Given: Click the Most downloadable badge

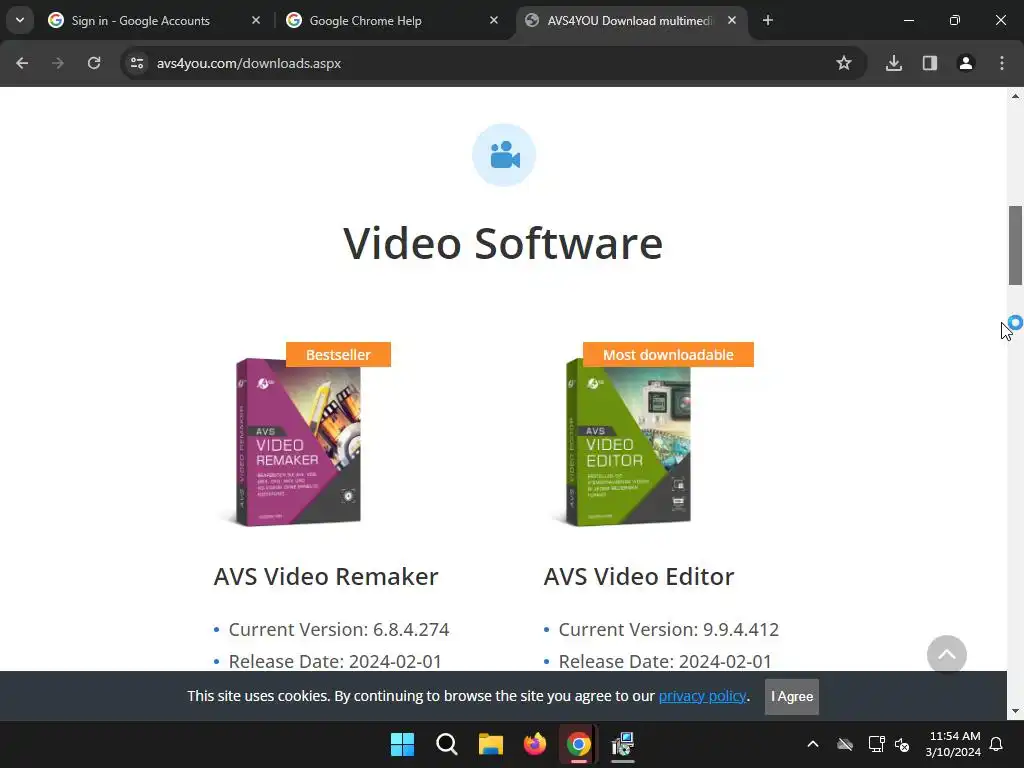Looking at the screenshot, I should tap(668, 355).
